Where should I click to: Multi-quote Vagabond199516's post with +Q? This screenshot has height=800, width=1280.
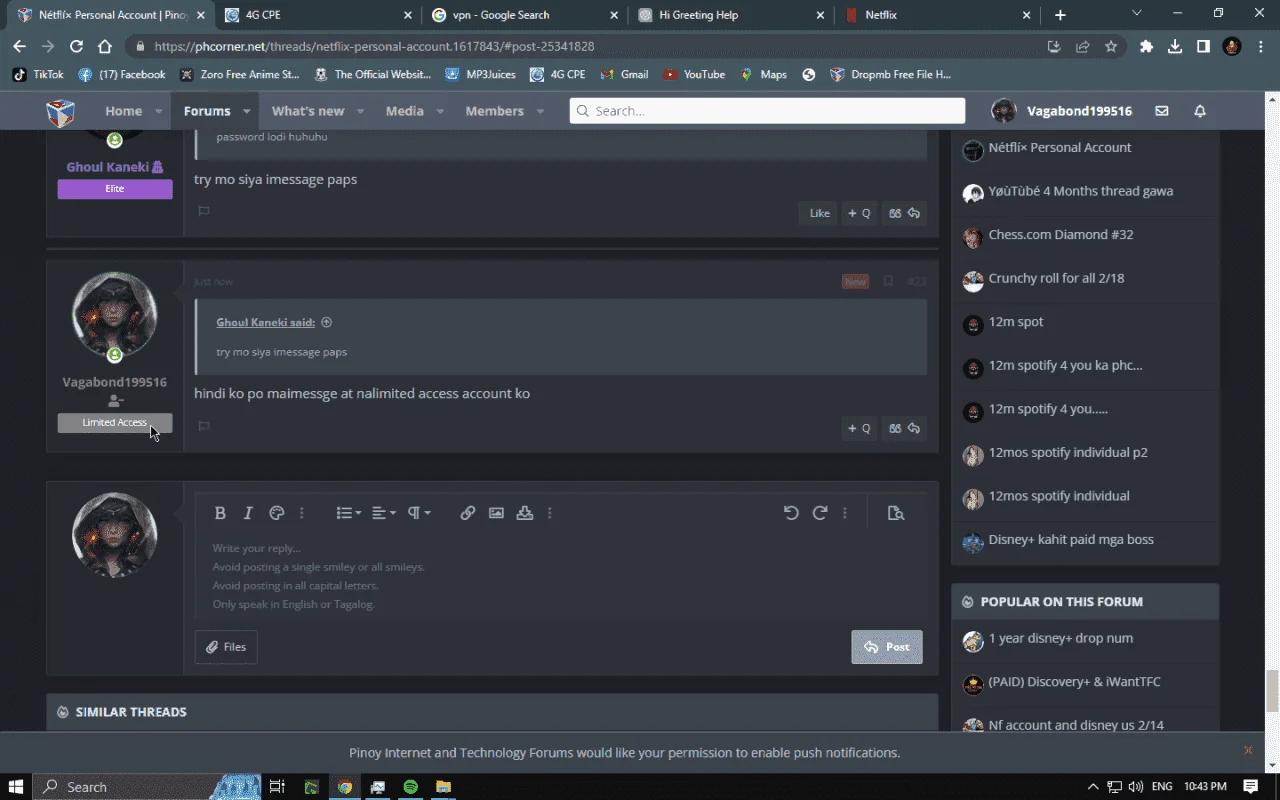coord(859,428)
